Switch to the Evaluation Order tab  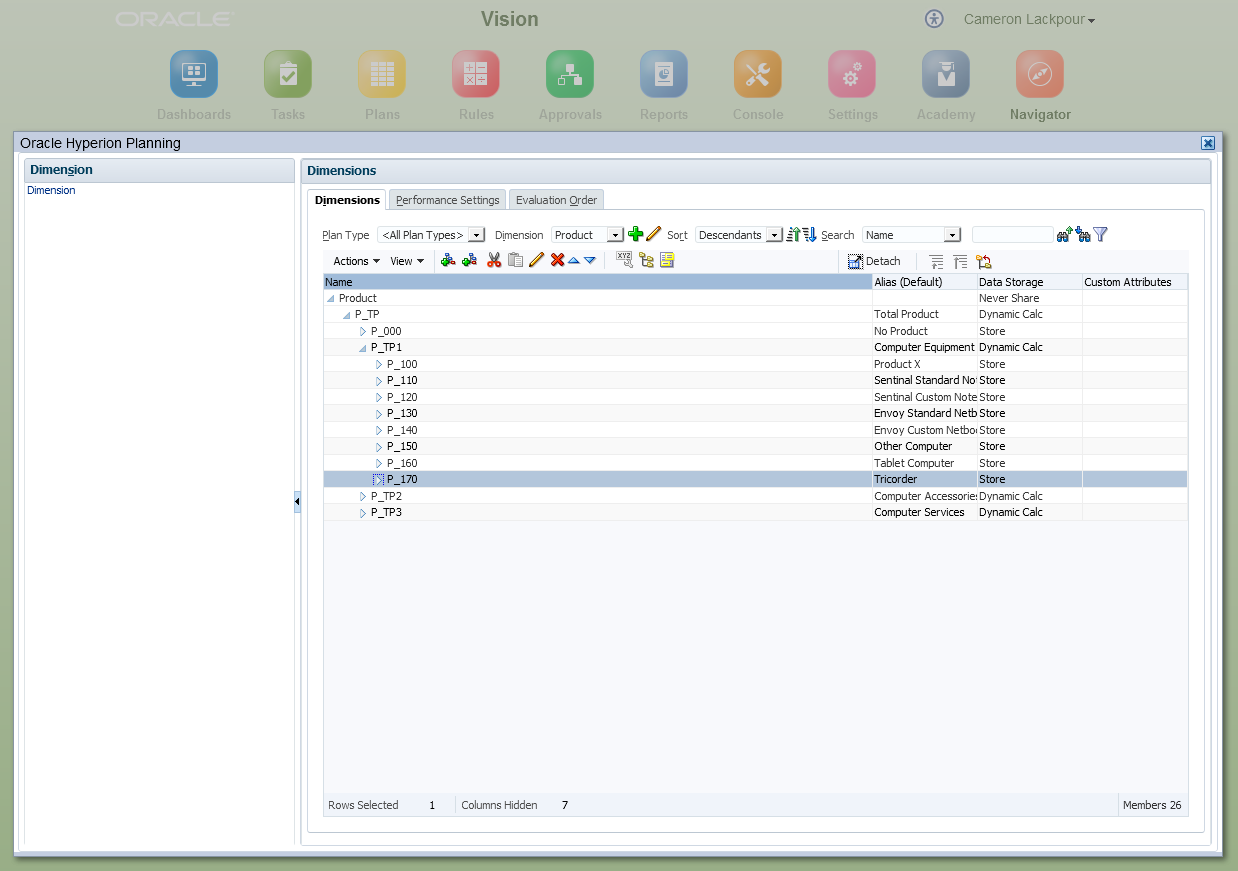556,200
